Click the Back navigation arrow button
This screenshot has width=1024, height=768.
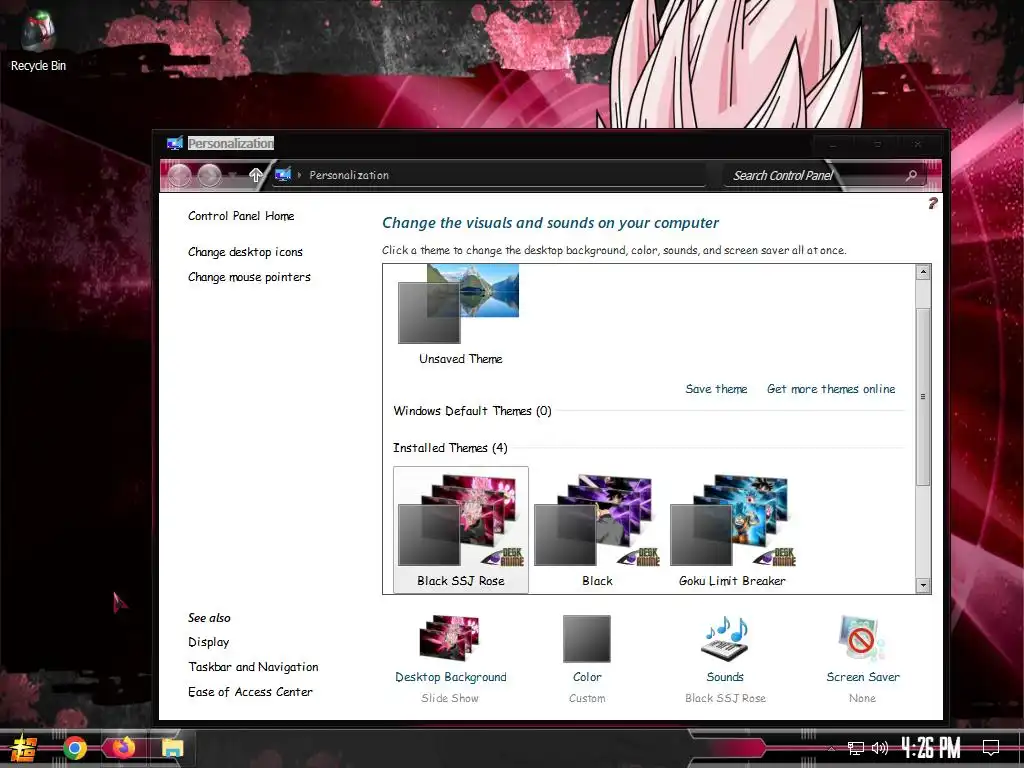click(180, 175)
